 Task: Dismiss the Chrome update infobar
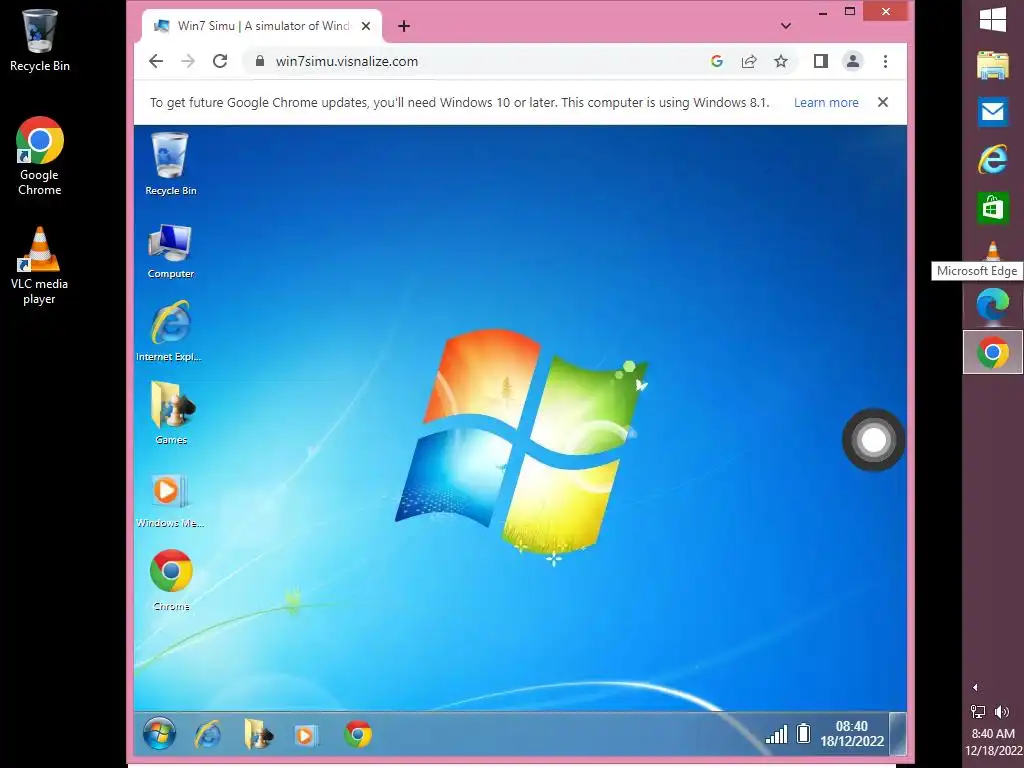pos(883,102)
